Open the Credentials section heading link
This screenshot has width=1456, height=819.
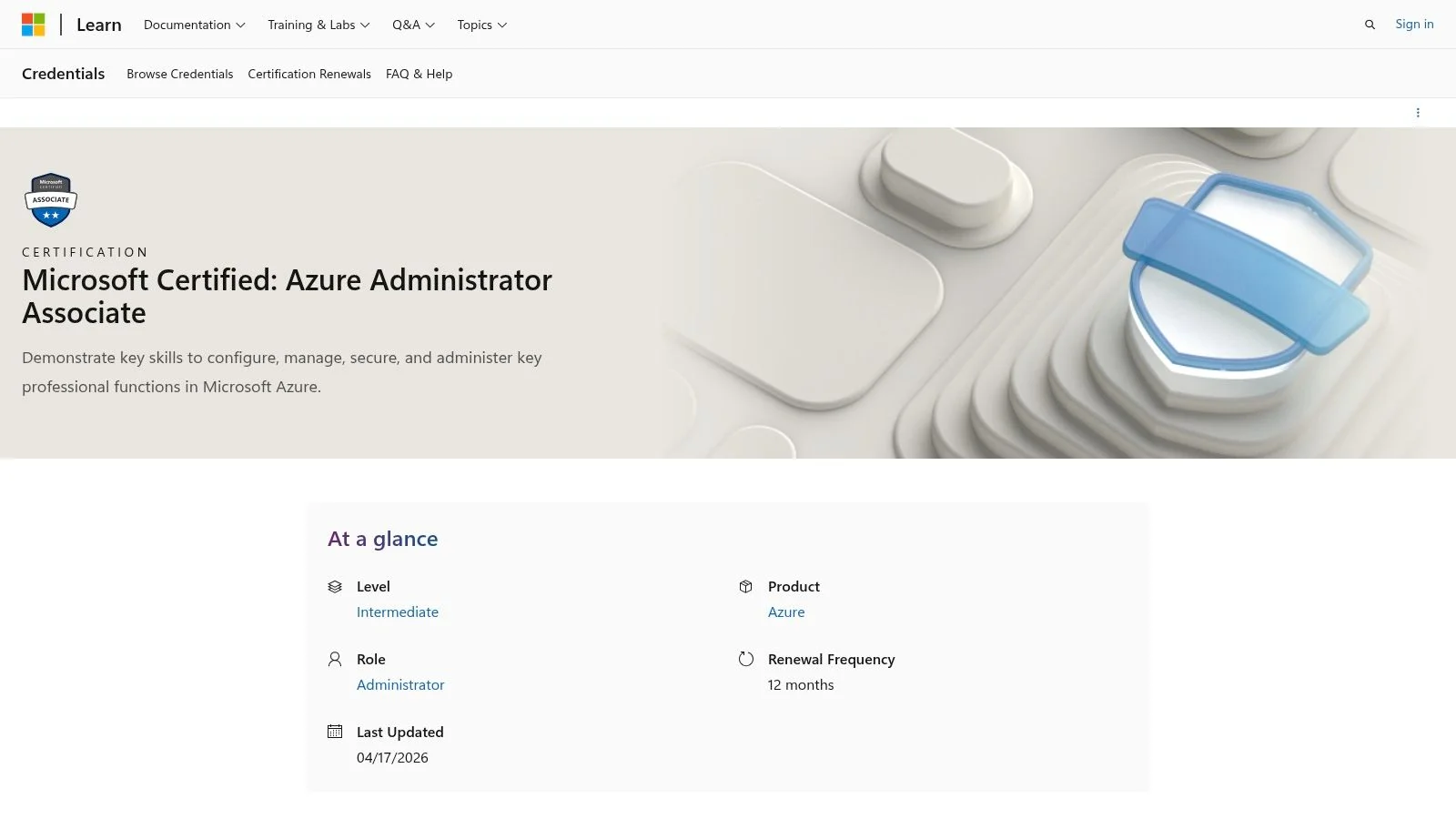tap(64, 74)
